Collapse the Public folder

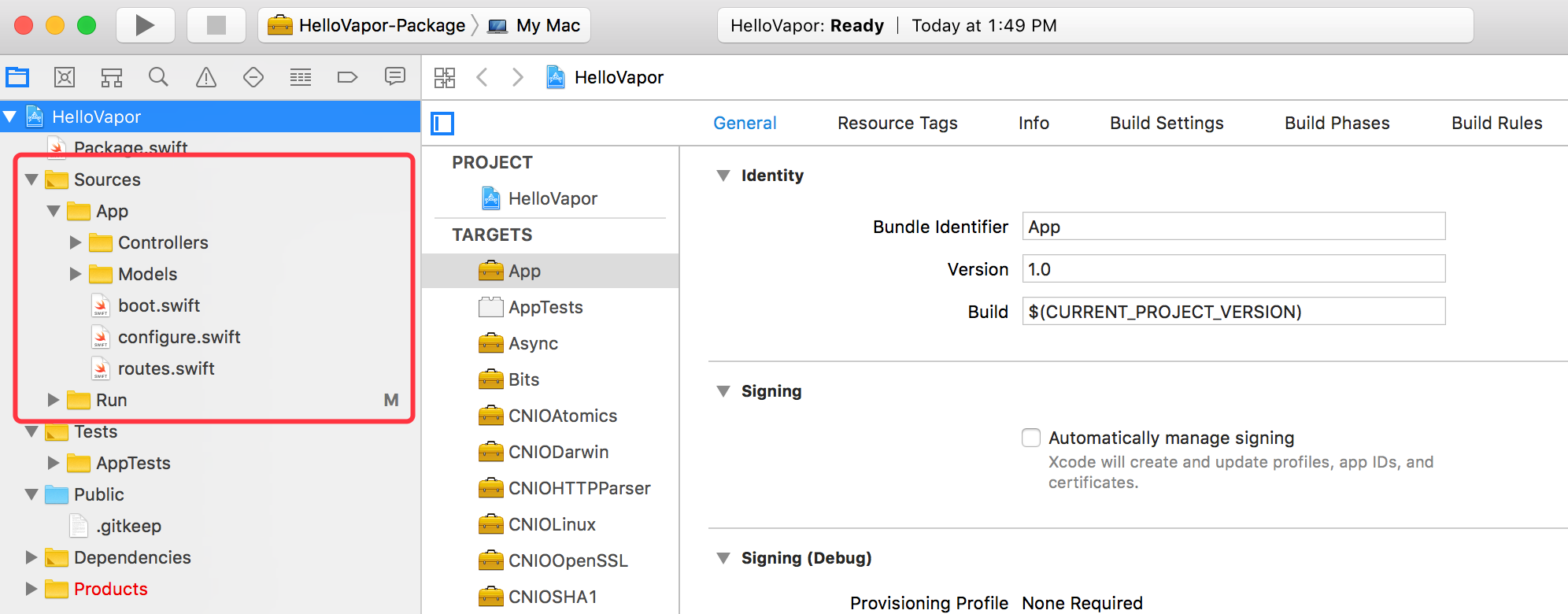click(x=32, y=494)
